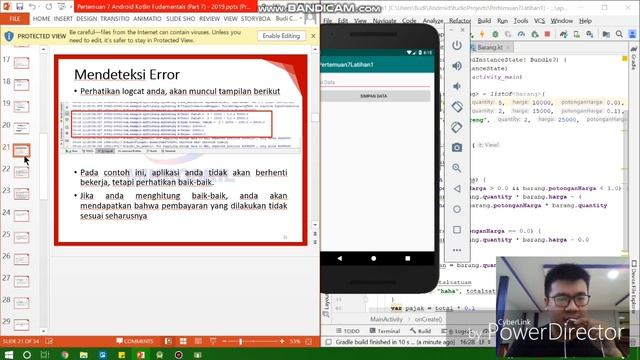
Task: Open File Explorer from taskbar
Action: (x=84, y=355)
